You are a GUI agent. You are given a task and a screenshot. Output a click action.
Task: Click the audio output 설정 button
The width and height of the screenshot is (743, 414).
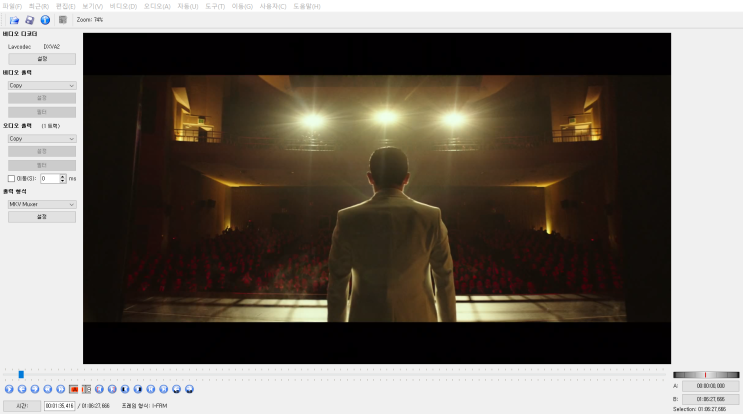point(42,151)
